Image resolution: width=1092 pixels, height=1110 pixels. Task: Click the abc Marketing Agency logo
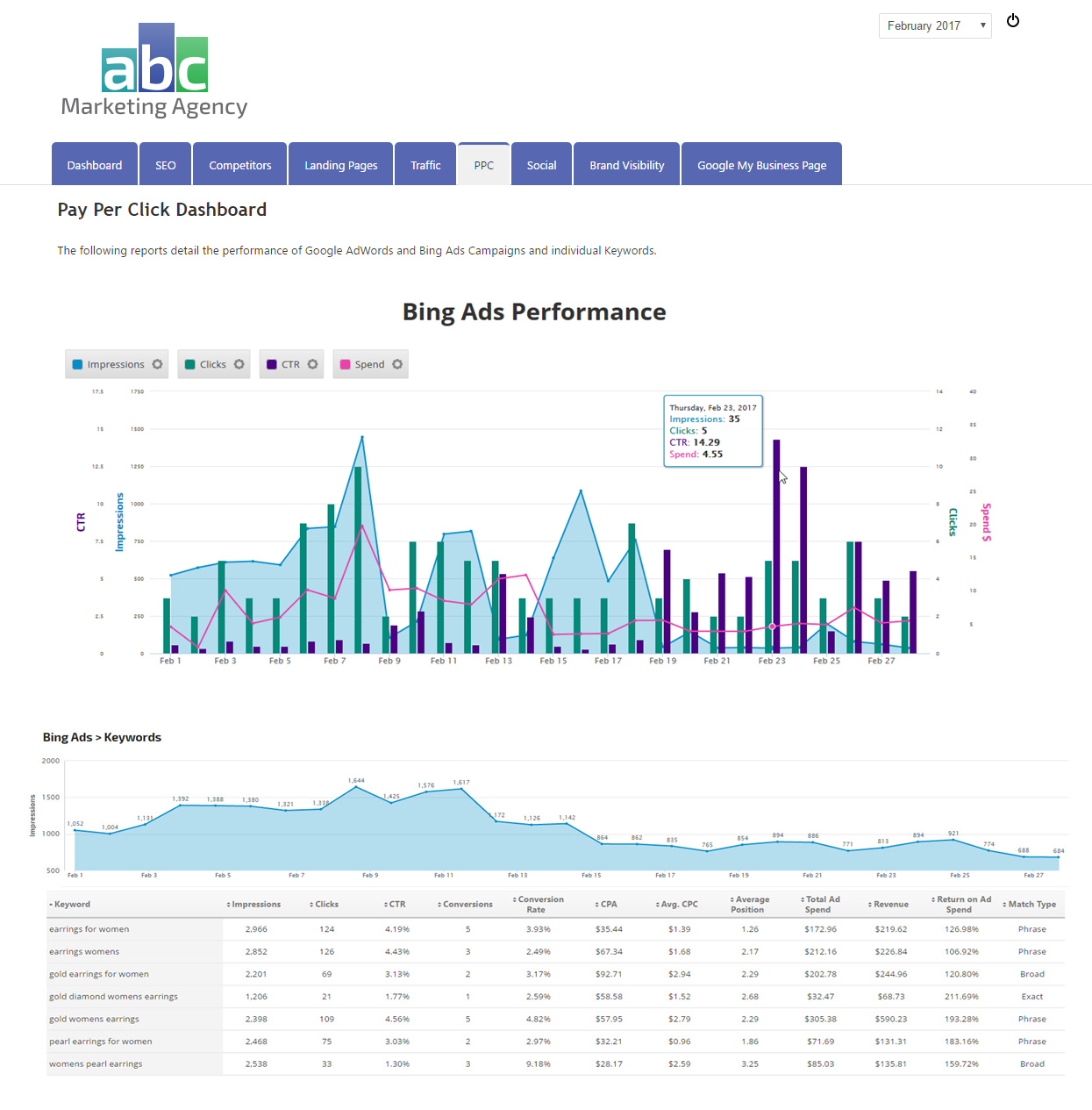(x=154, y=71)
